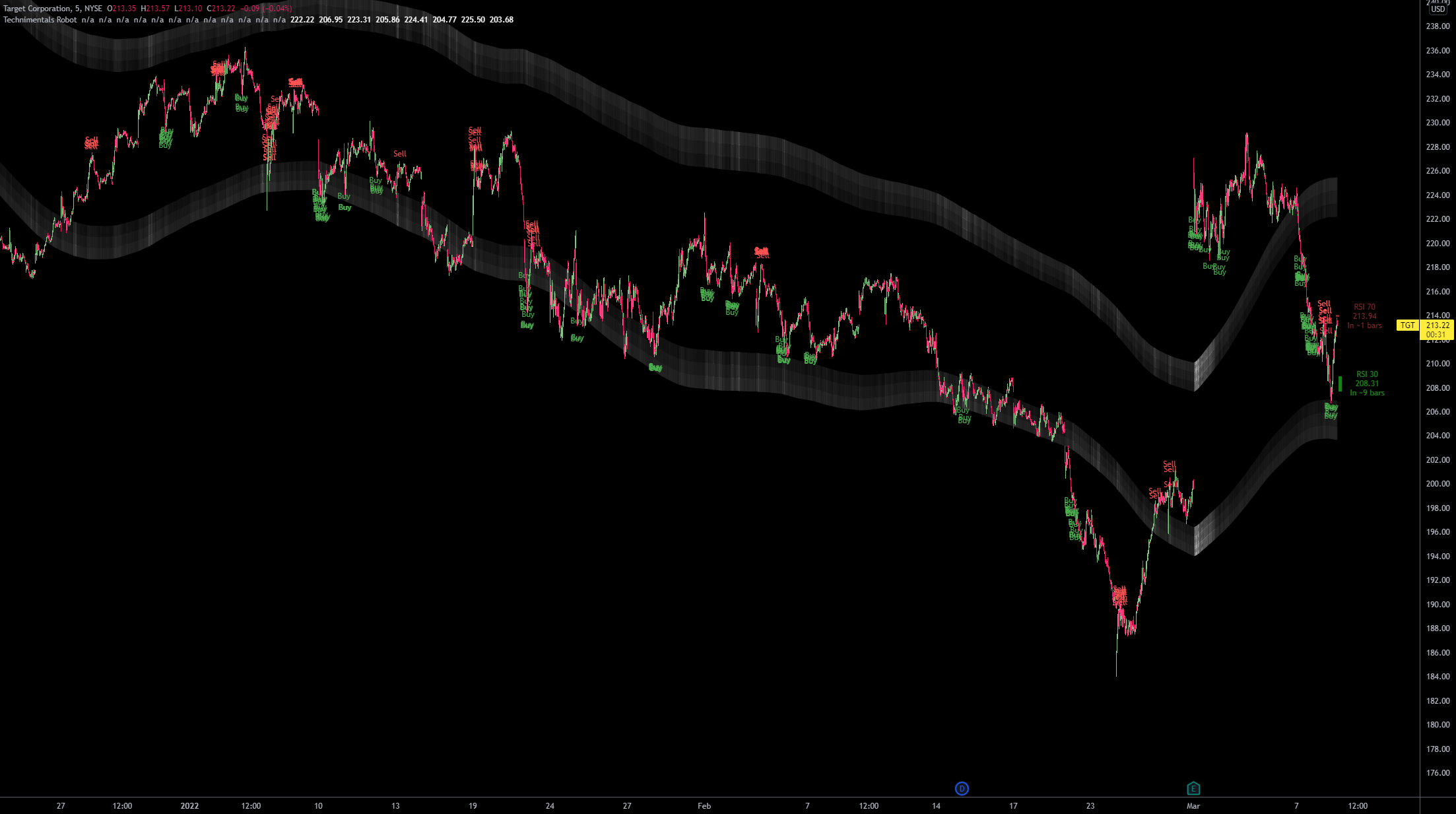1456x814 pixels.
Task: Click the lone Sell signal near 13th
Action: 400,154
